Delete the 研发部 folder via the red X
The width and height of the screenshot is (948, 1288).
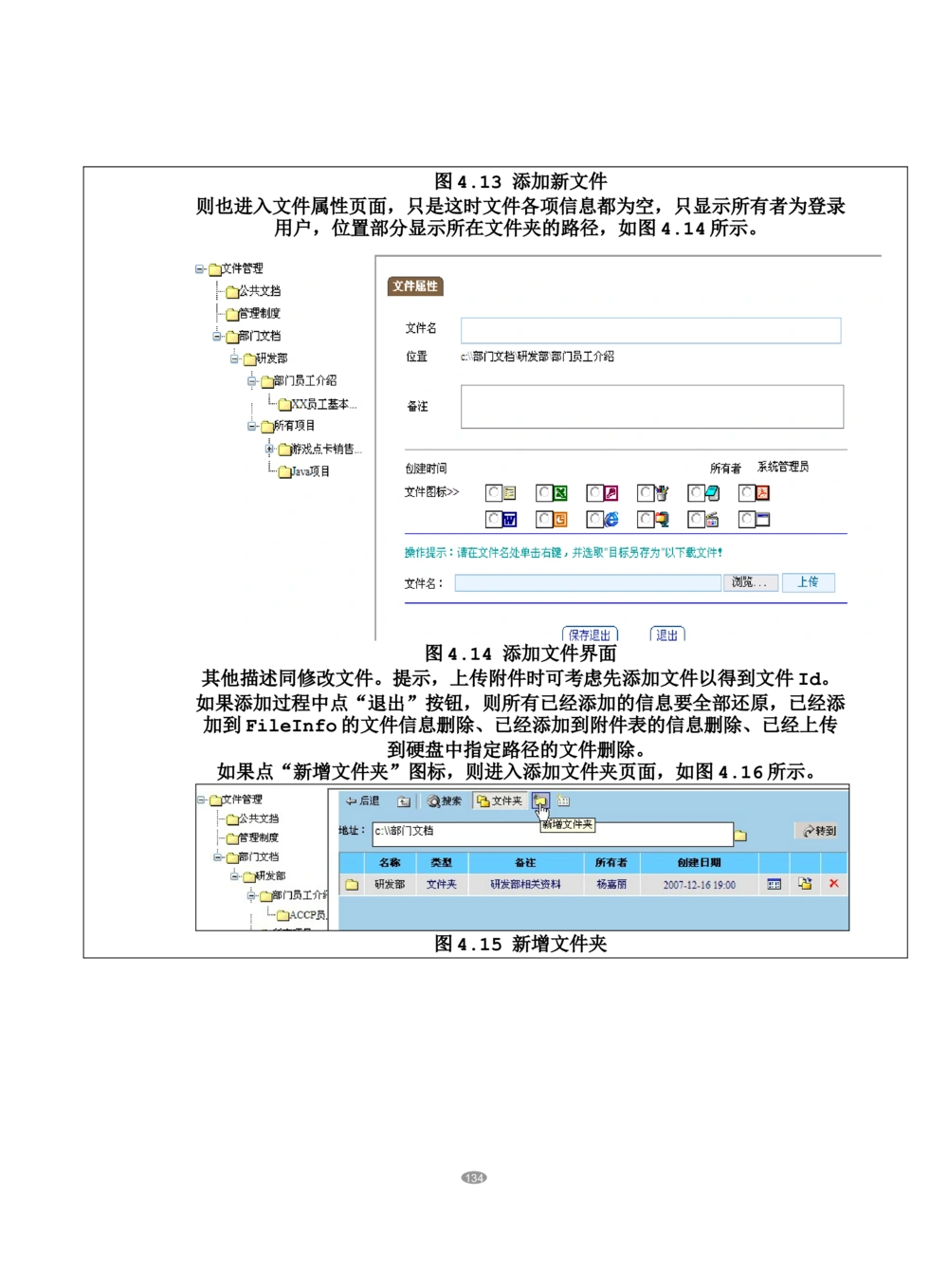833,883
